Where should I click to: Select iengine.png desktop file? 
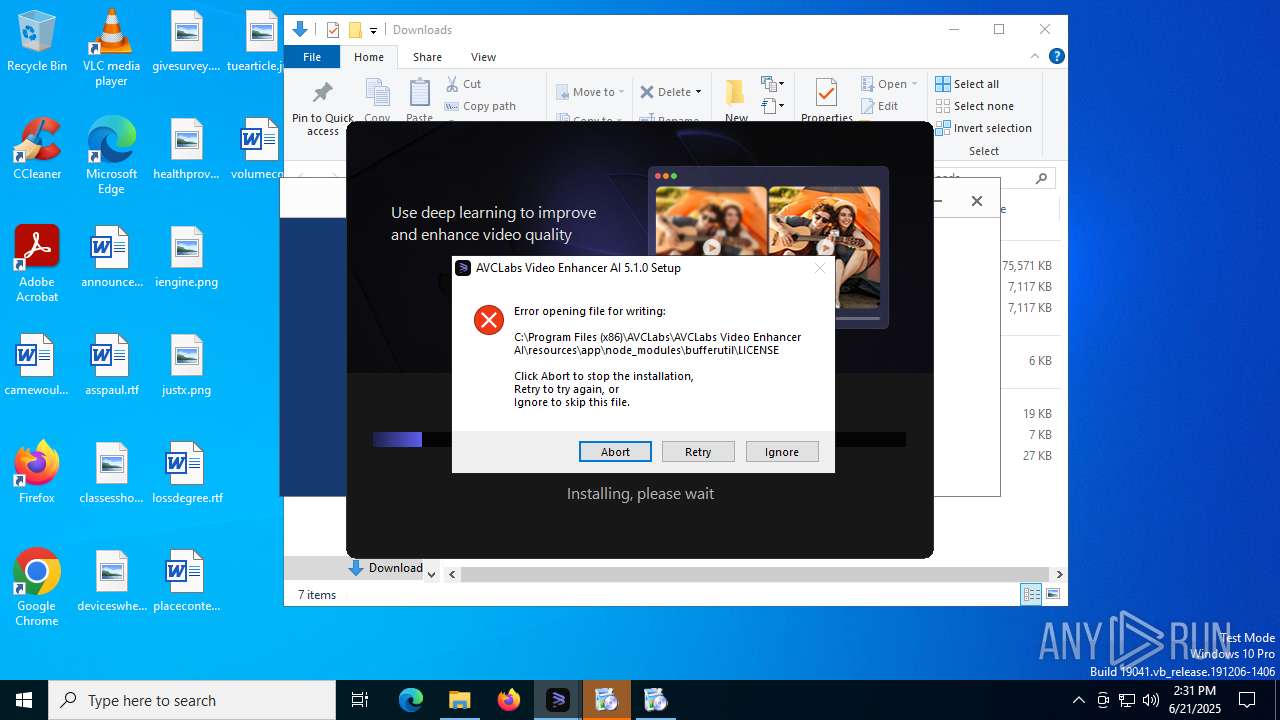187,257
